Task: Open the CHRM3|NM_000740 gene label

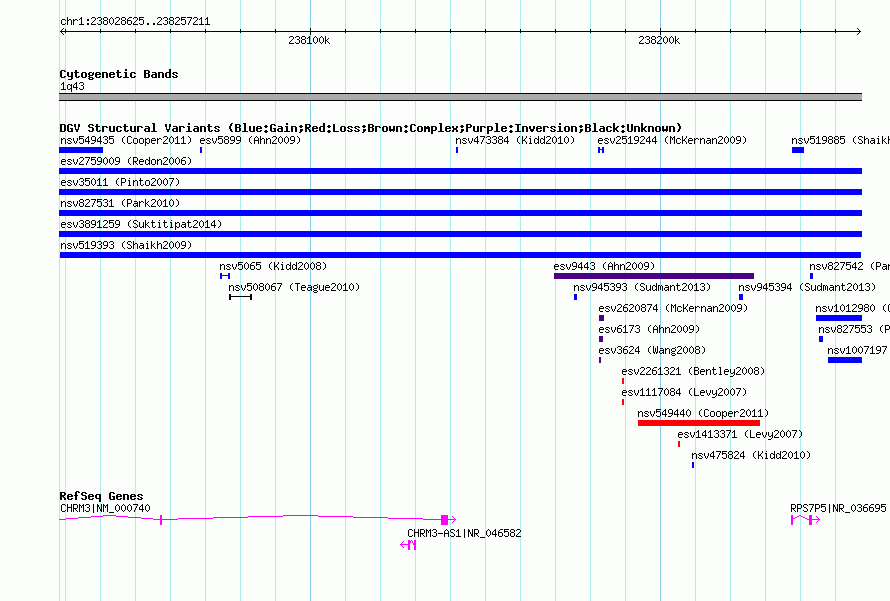Action: [105, 508]
